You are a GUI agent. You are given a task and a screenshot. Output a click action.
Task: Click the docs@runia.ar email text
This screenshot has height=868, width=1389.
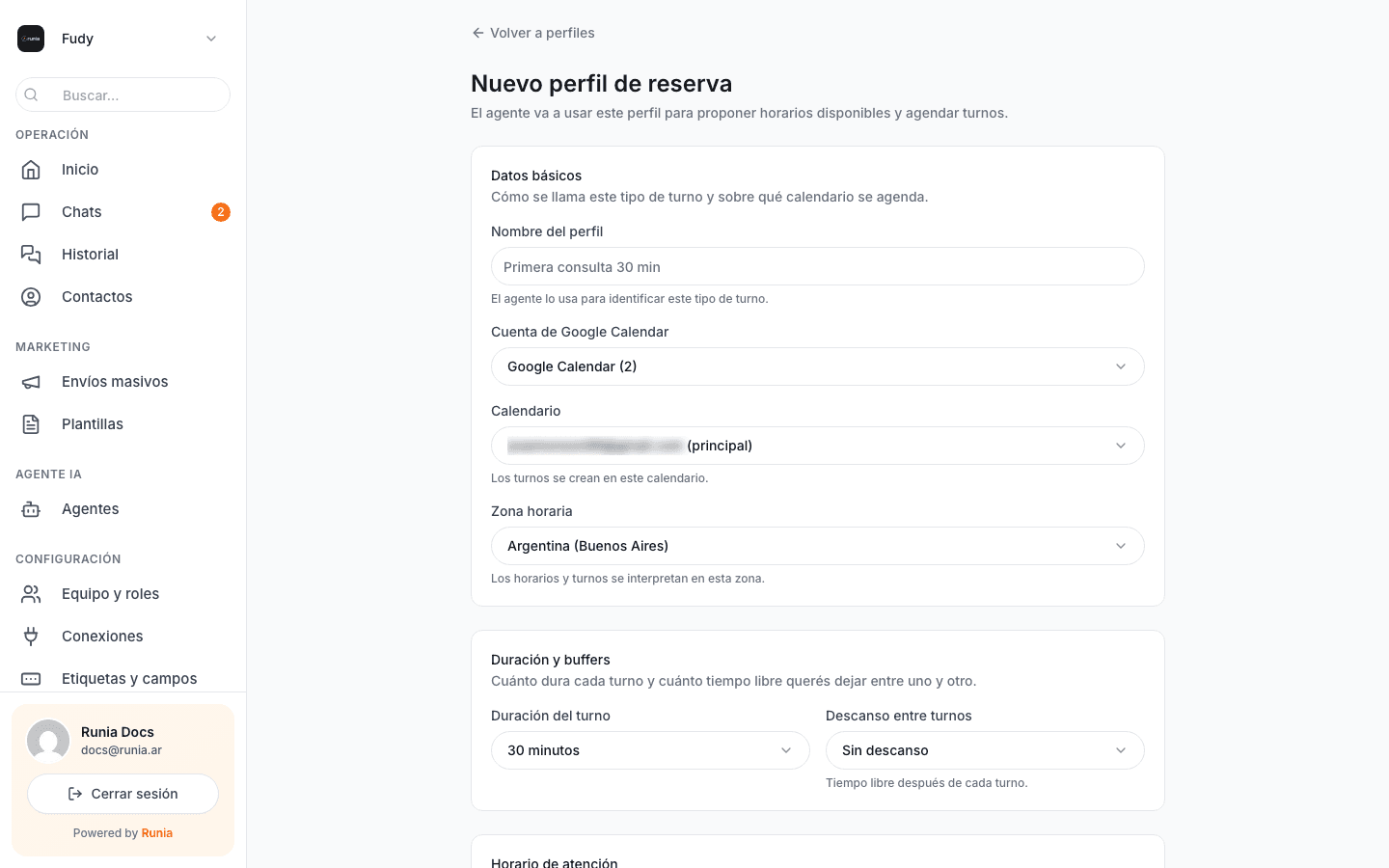tap(122, 750)
